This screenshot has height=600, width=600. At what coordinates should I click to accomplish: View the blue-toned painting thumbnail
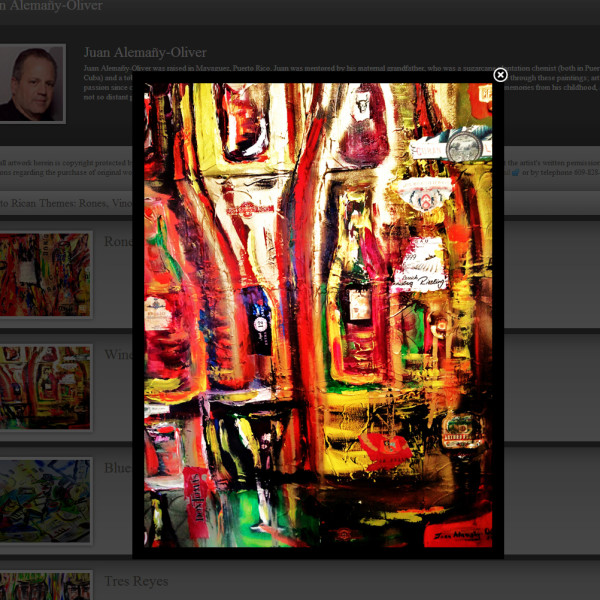[x=45, y=501]
